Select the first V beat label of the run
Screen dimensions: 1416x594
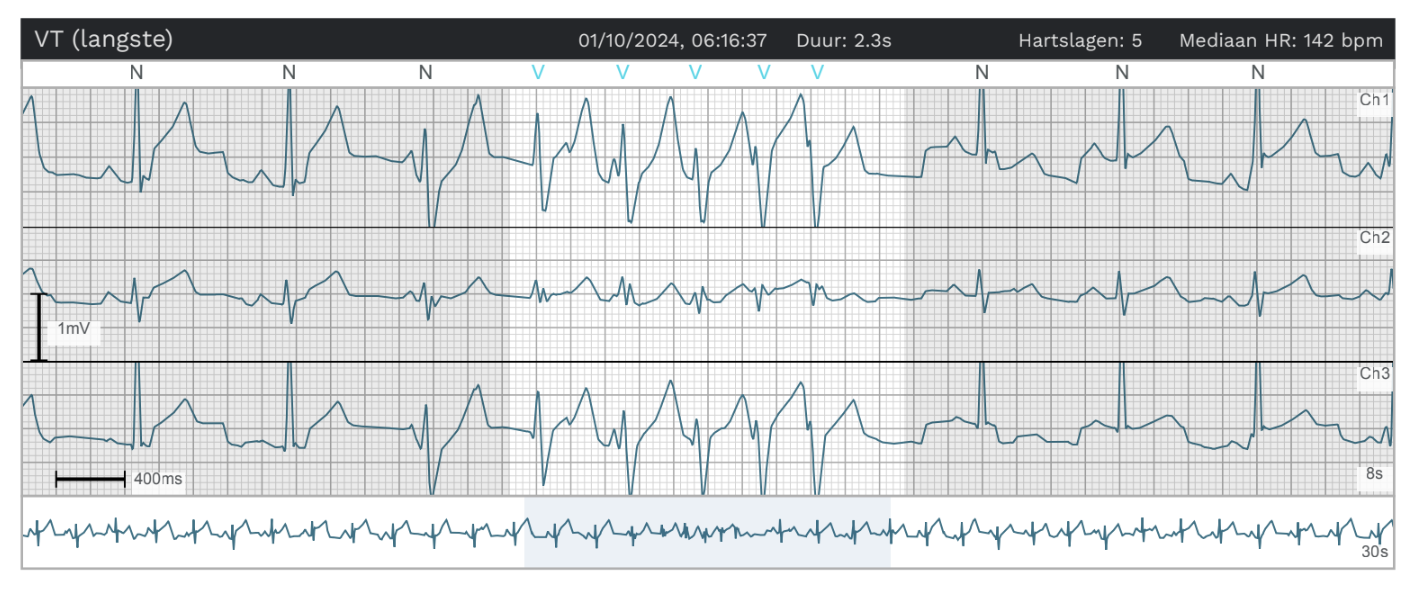[538, 72]
